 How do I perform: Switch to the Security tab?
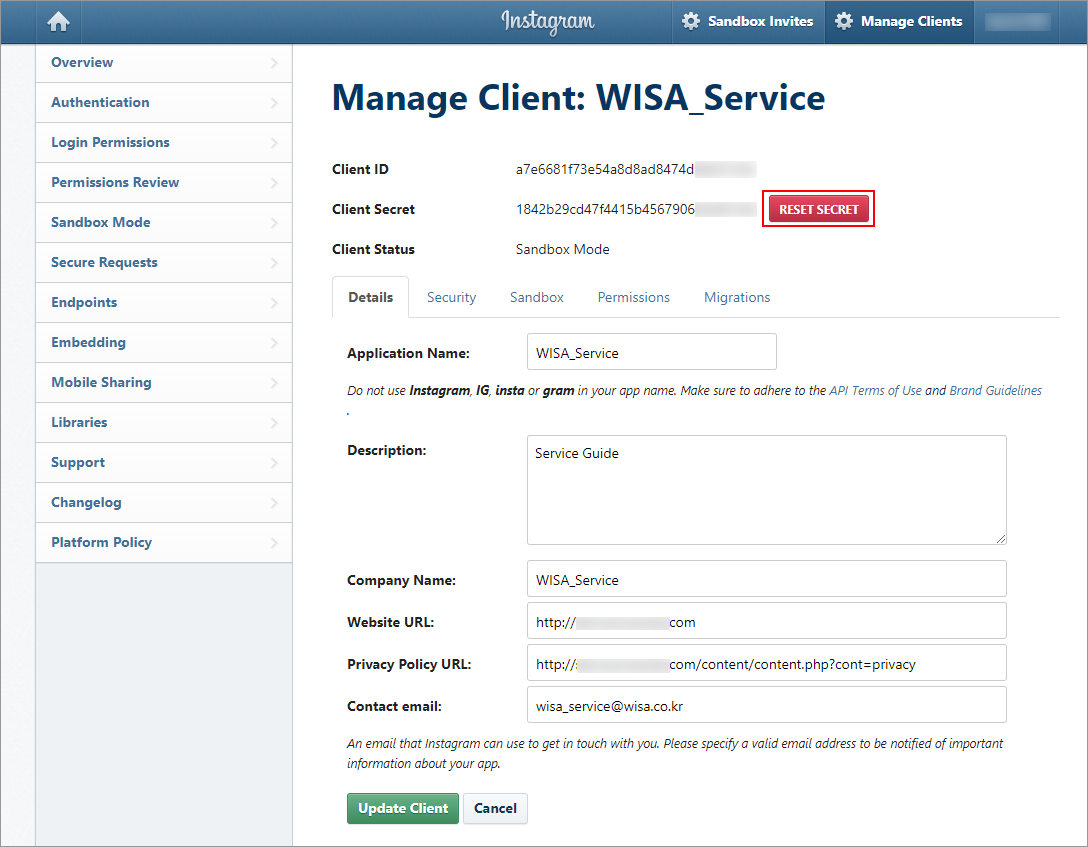451,297
